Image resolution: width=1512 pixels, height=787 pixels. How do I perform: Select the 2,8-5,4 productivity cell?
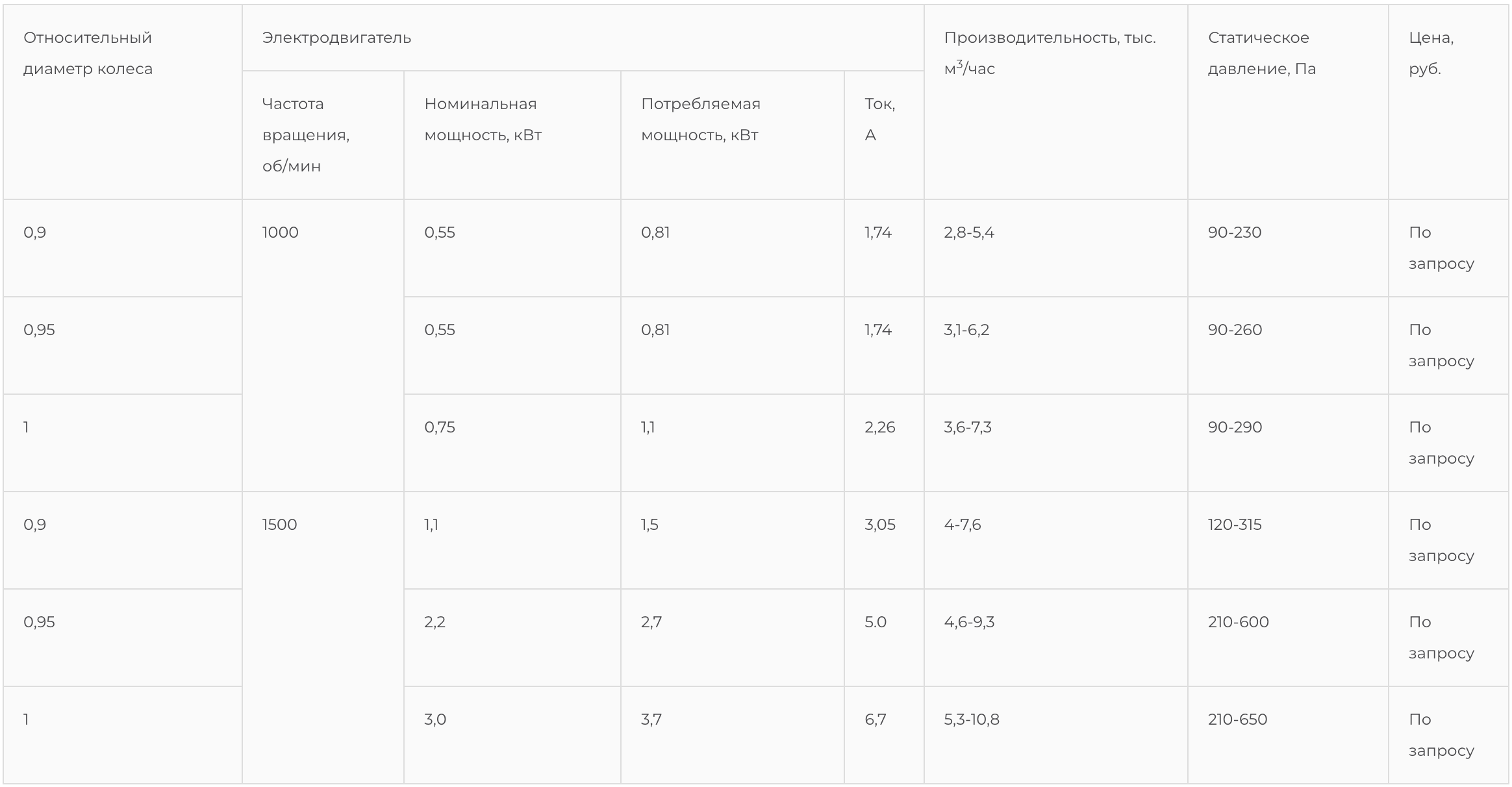tap(969, 232)
